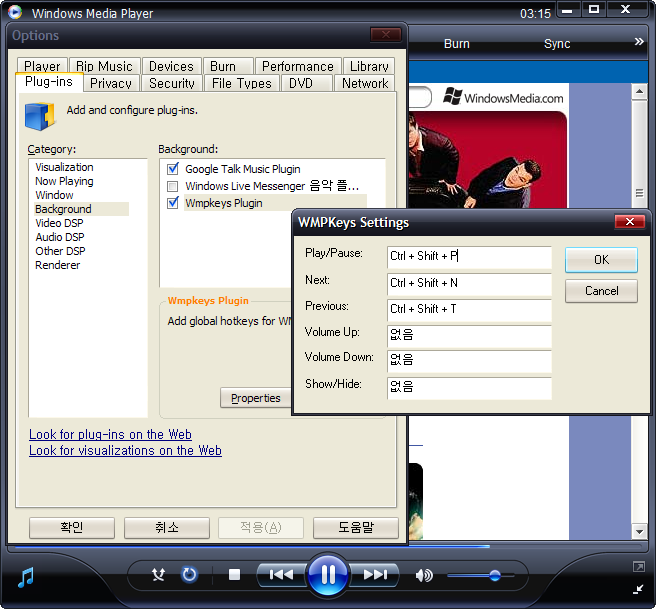This screenshot has height=609, width=656.
Task: Click the plug-ins box icon
Action: coord(40,116)
